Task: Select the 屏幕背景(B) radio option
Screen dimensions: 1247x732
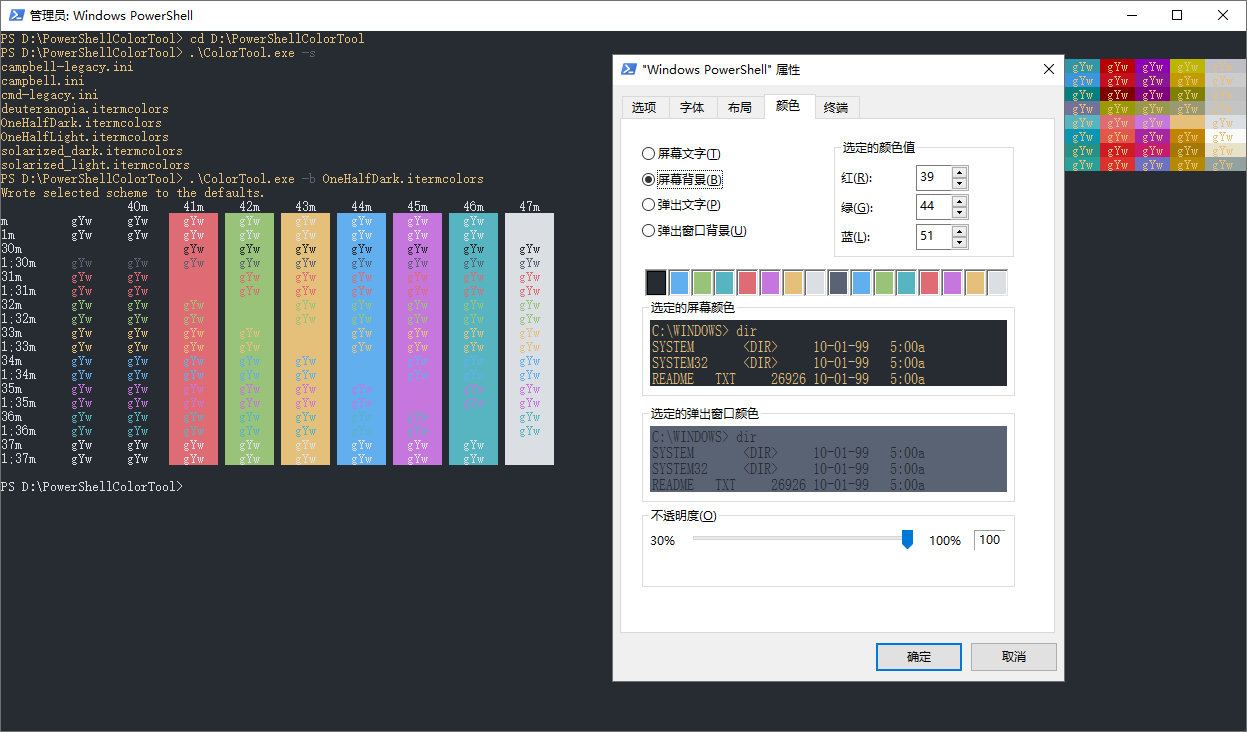Action: (x=682, y=180)
